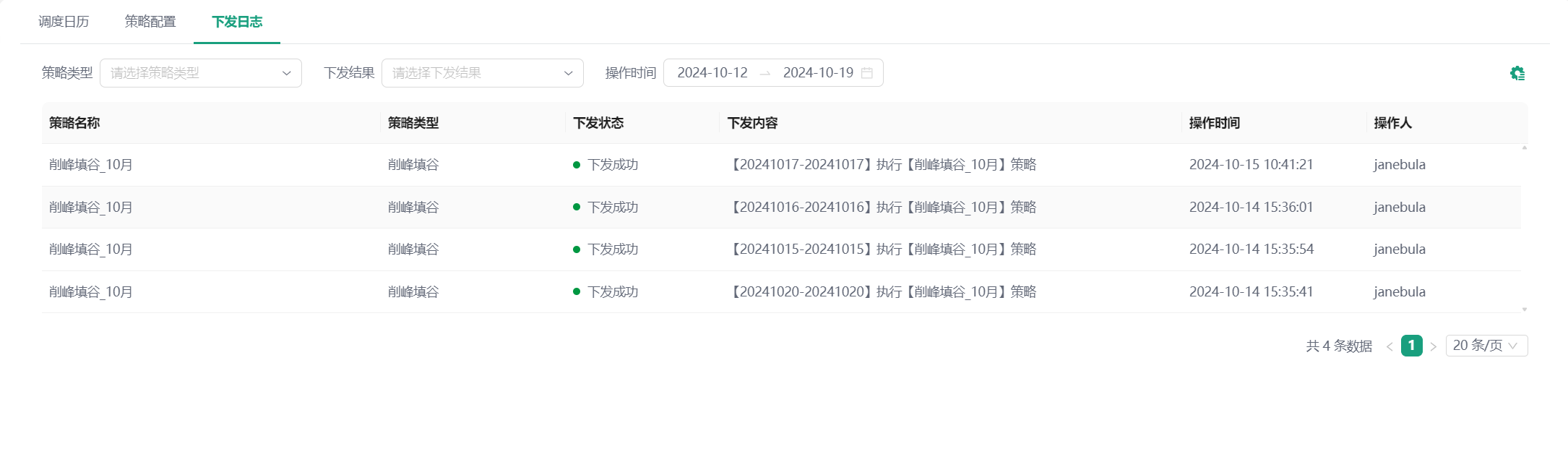The image size is (1568, 457).
Task: Click the status dot for the 15:36:01 row
Action: [x=577, y=208]
